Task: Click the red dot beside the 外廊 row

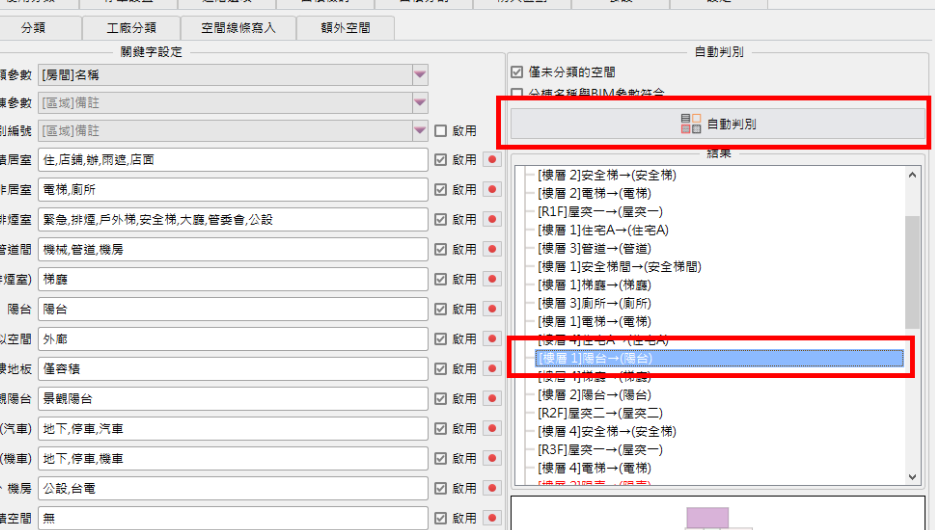Action: point(492,339)
